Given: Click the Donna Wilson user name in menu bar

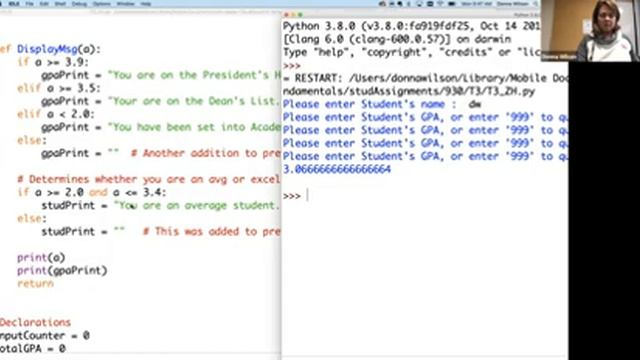Looking at the screenshot, I should point(513,4).
